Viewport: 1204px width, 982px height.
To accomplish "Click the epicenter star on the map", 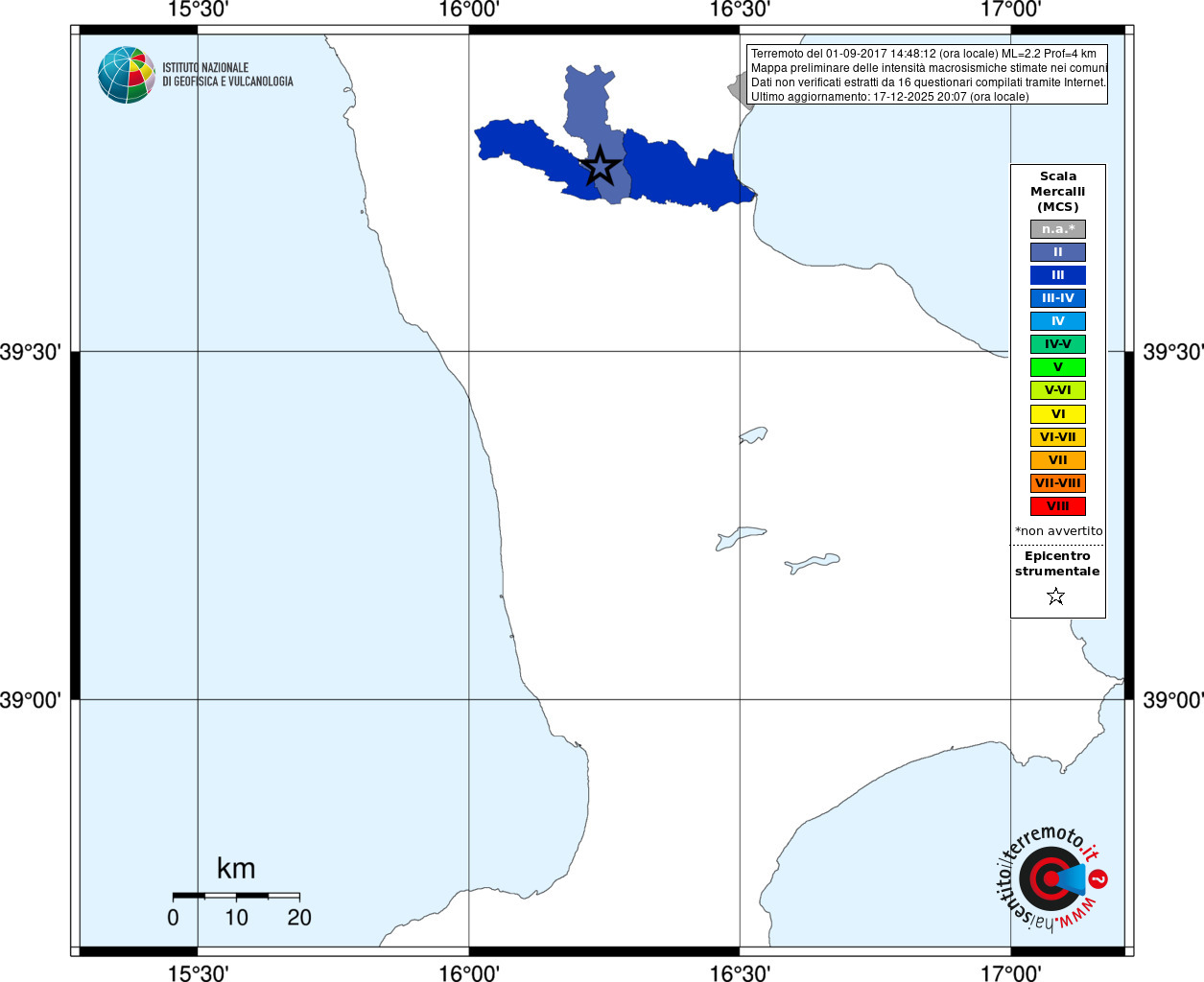I will point(601,166).
